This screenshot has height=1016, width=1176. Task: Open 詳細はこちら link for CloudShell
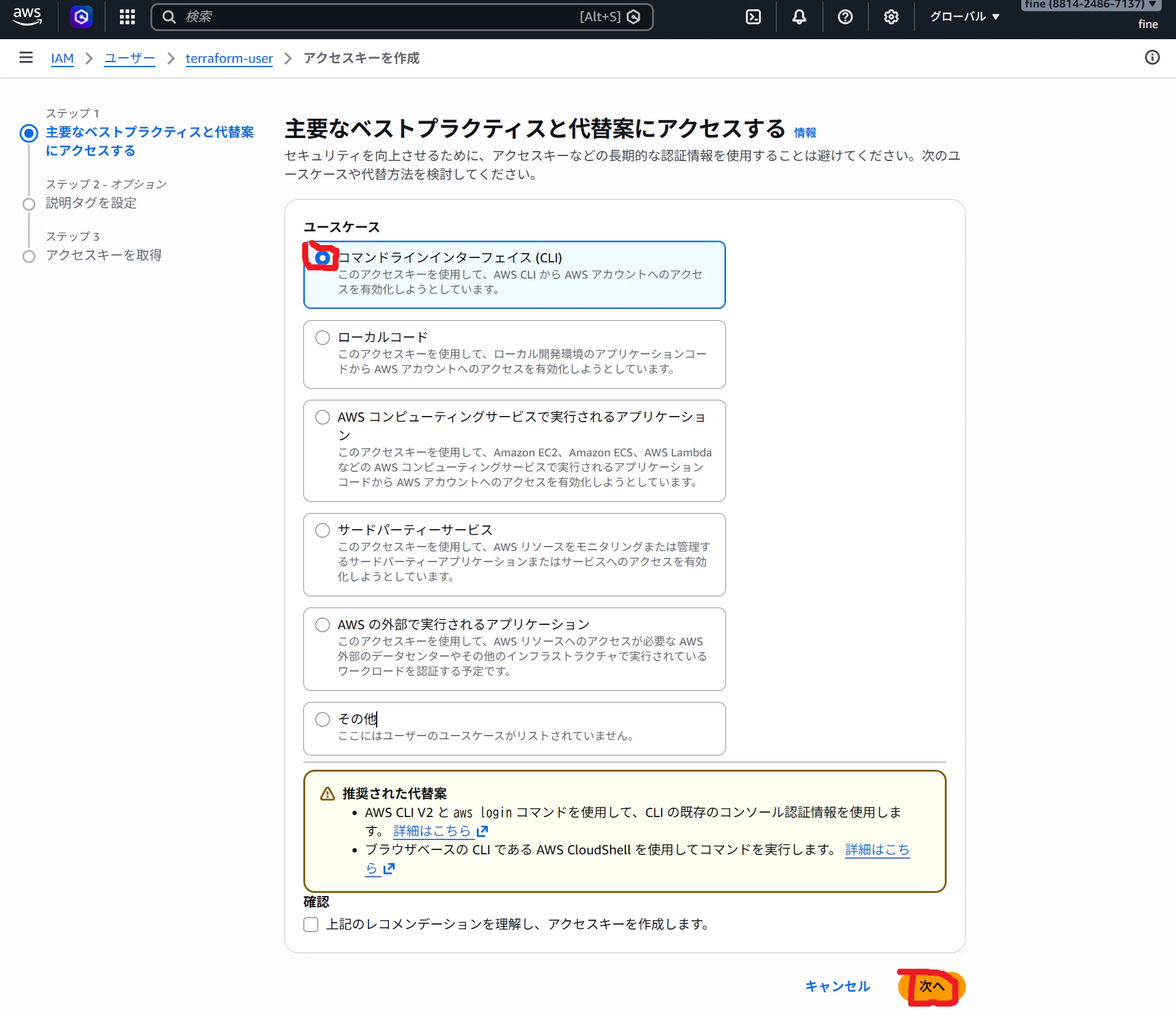point(878,849)
